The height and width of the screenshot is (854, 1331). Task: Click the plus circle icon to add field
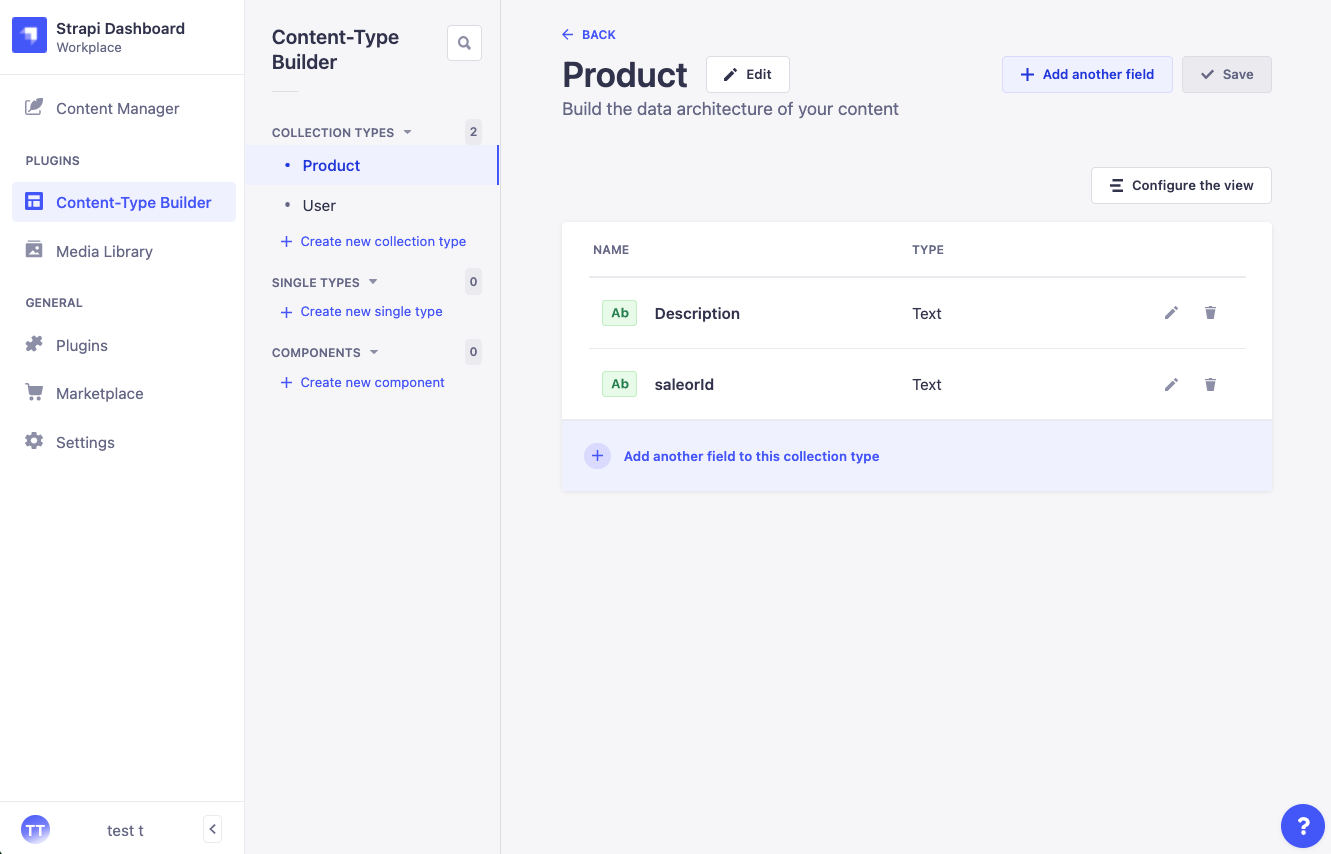point(597,456)
